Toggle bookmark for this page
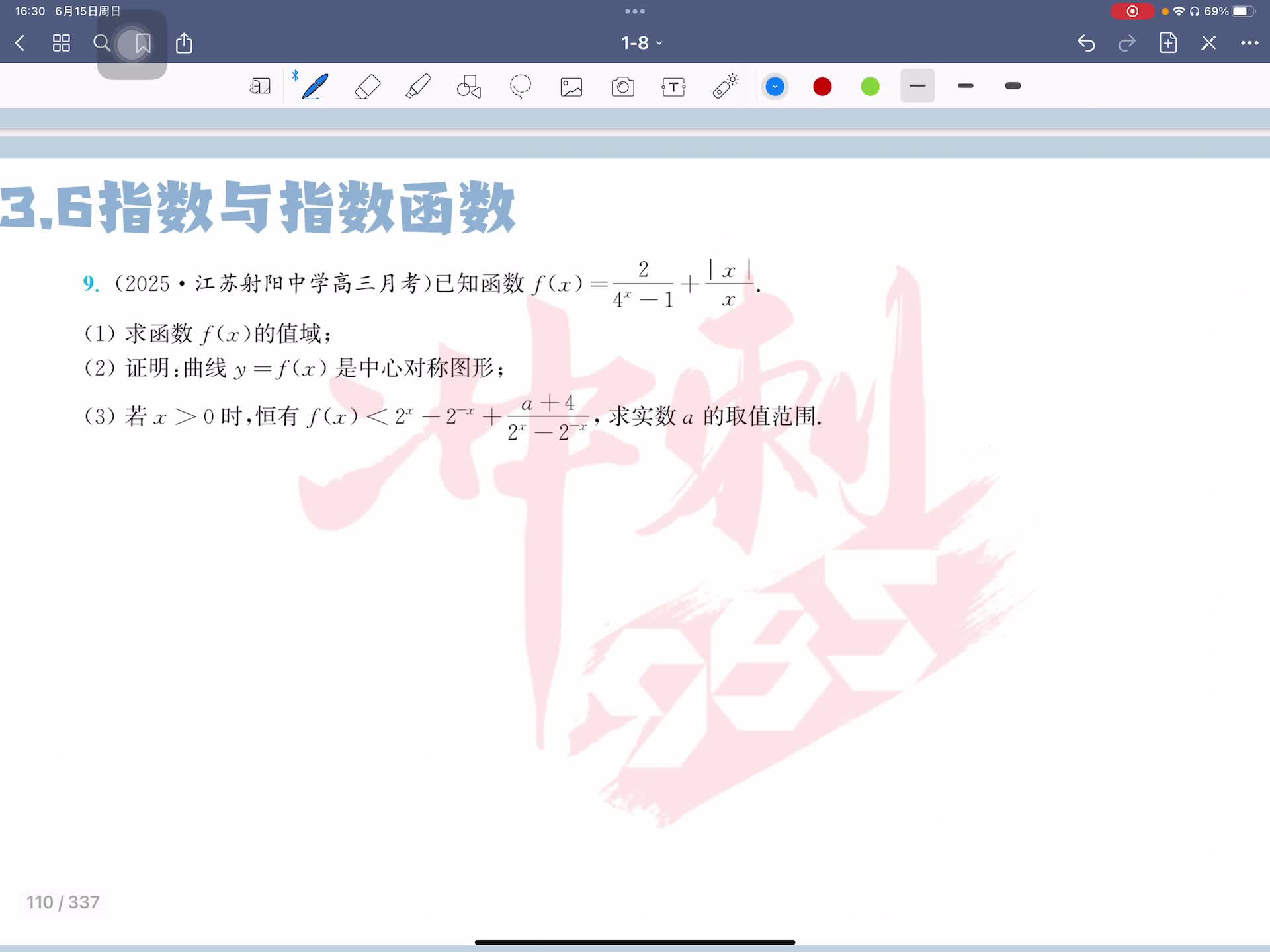The height and width of the screenshot is (952, 1270). (143, 44)
